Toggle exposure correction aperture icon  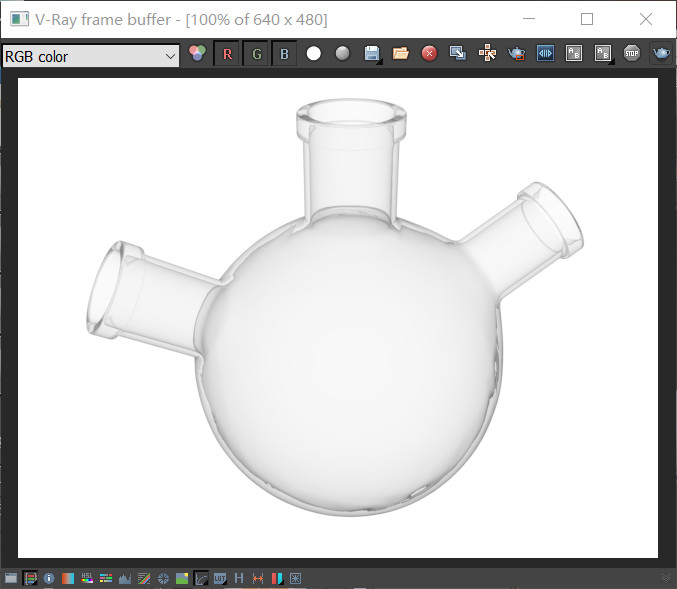(x=163, y=578)
